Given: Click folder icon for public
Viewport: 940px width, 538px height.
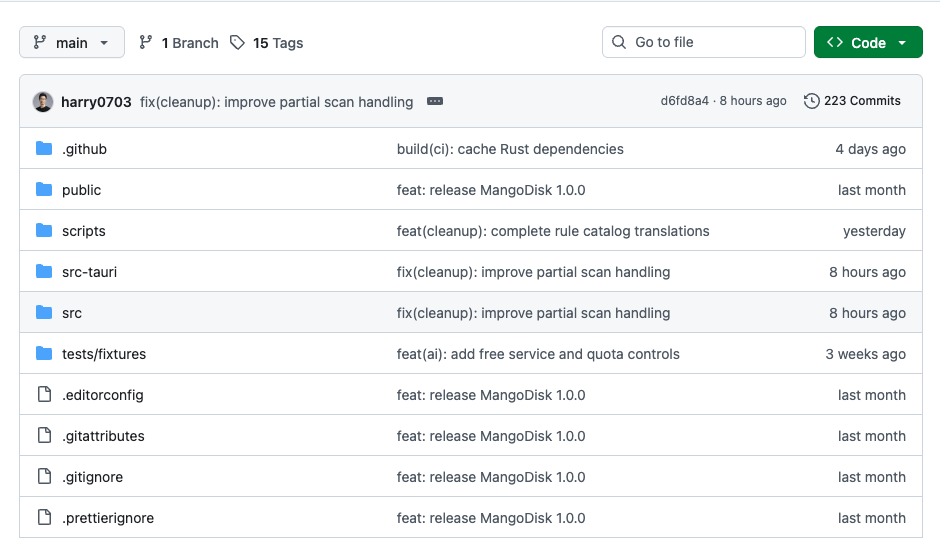Looking at the screenshot, I should pos(44,190).
